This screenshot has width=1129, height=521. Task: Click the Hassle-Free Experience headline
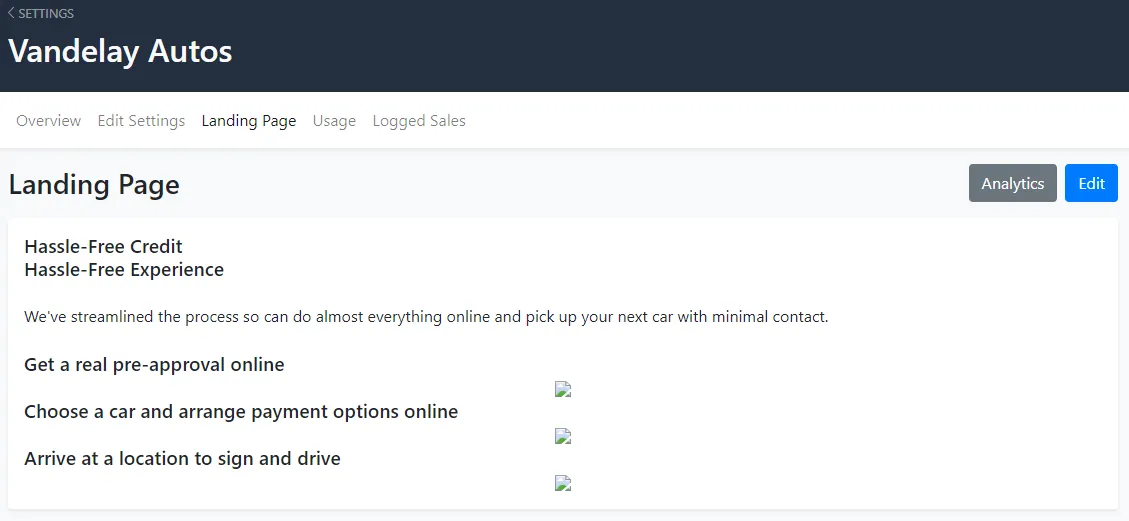tap(124, 270)
